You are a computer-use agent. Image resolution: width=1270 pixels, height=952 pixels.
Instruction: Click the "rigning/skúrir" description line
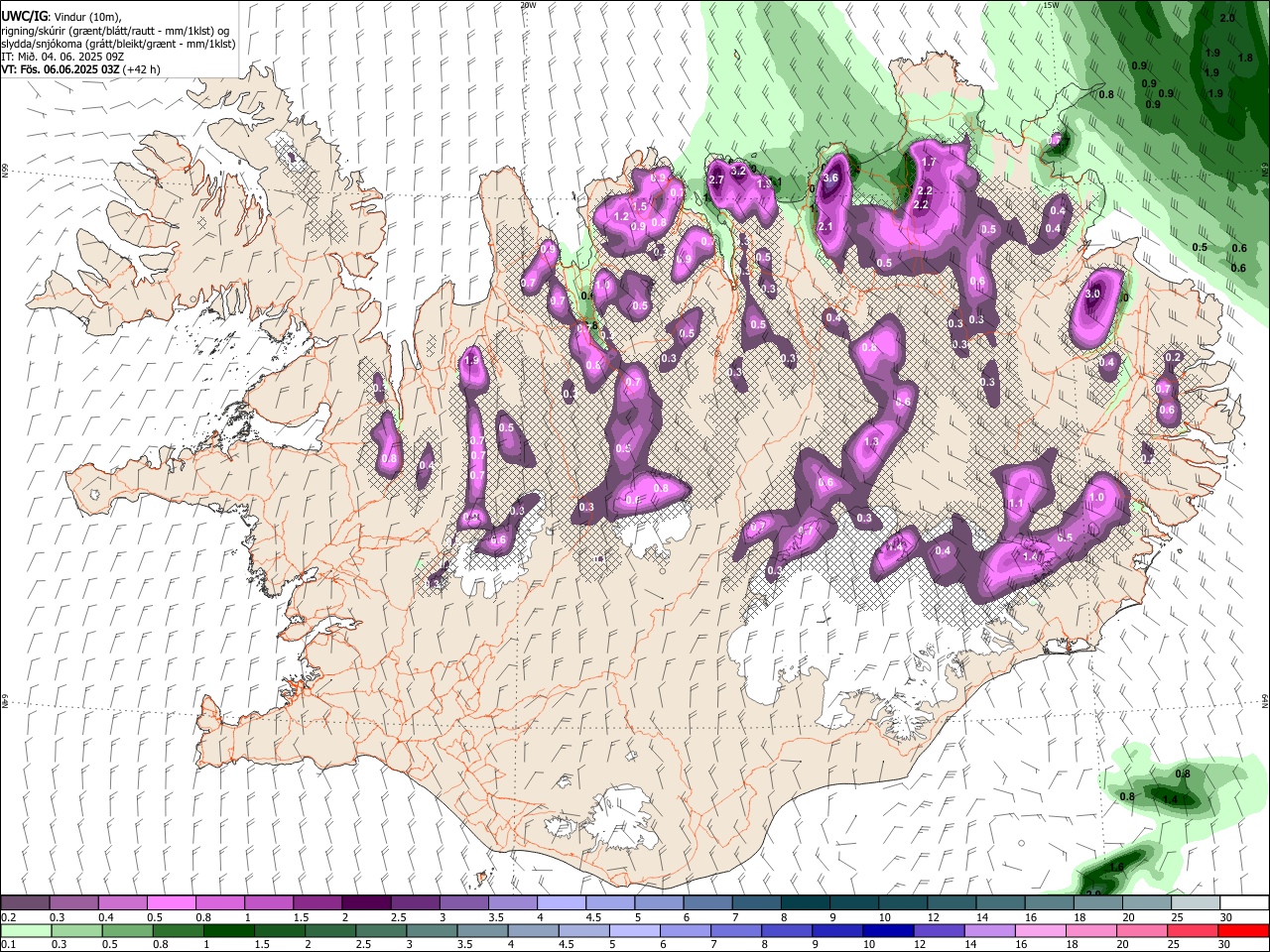115,31
